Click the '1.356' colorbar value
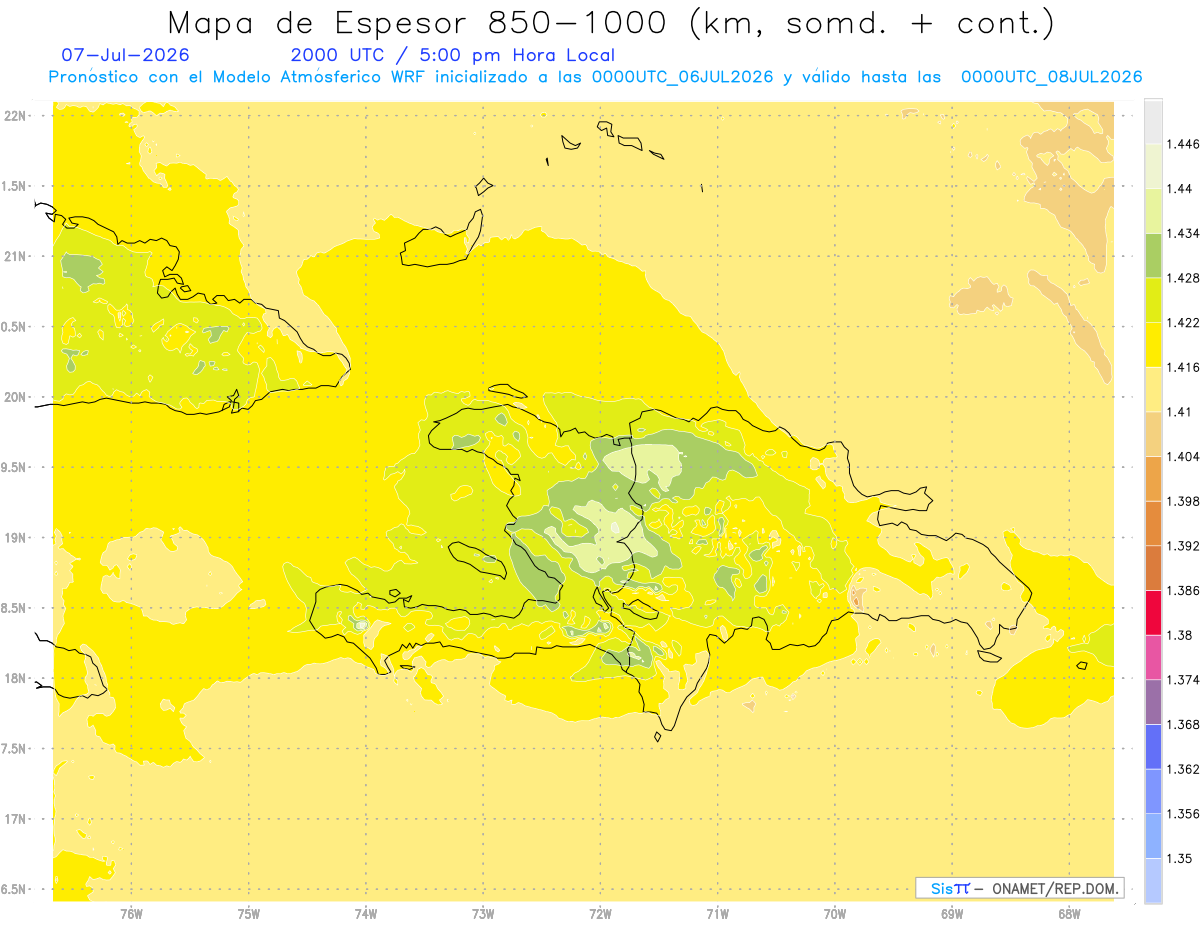 pyautogui.click(x=1182, y=814)
